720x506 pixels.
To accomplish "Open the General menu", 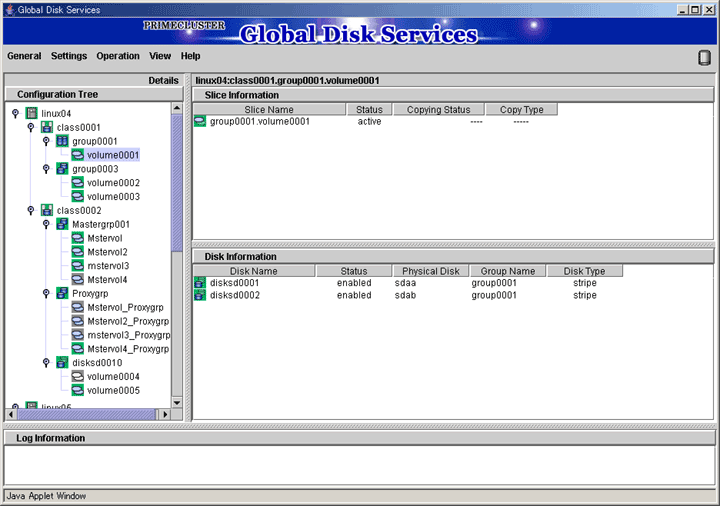I will click(x=24, y=56).
